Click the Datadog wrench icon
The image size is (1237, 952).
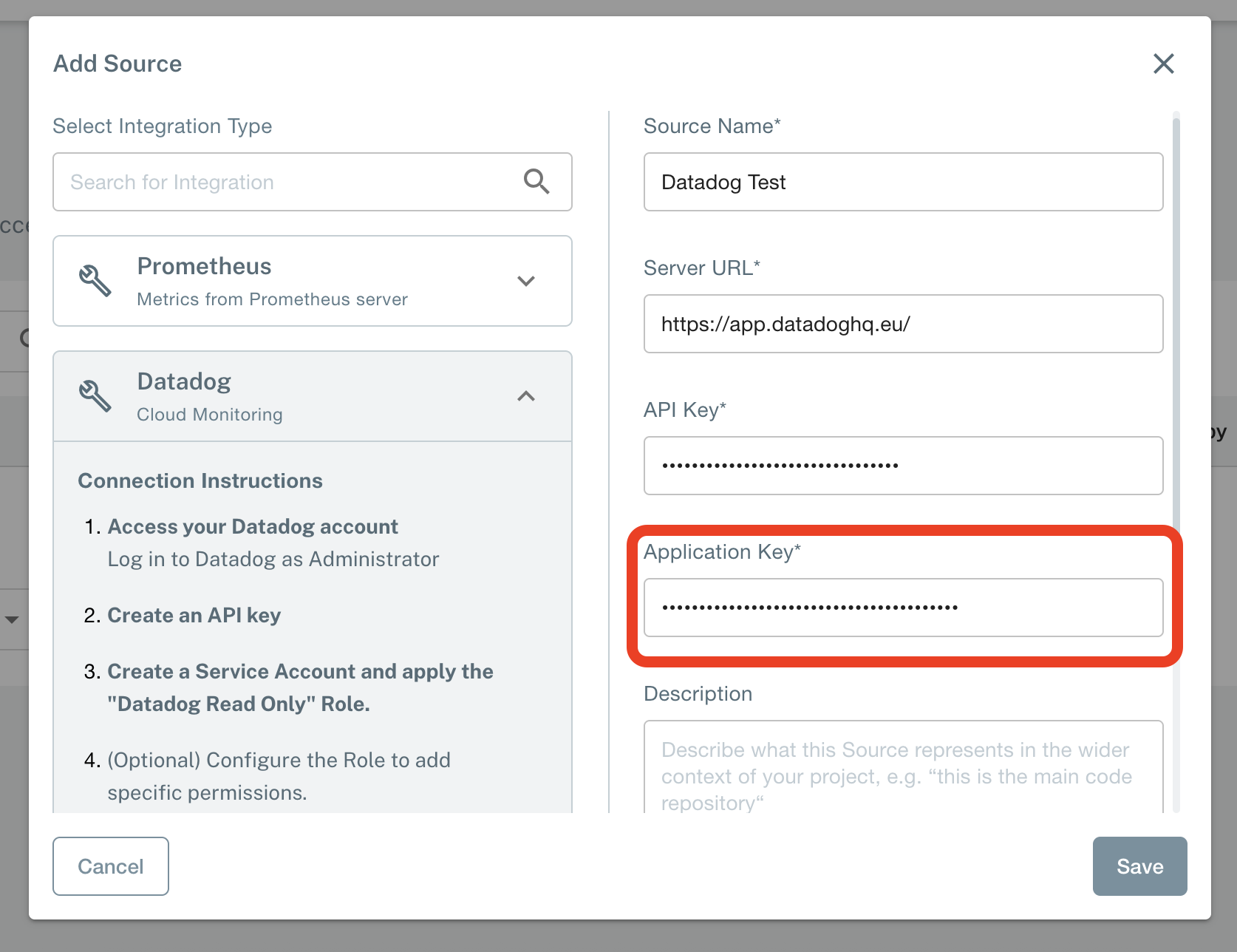tap(95, 396)
